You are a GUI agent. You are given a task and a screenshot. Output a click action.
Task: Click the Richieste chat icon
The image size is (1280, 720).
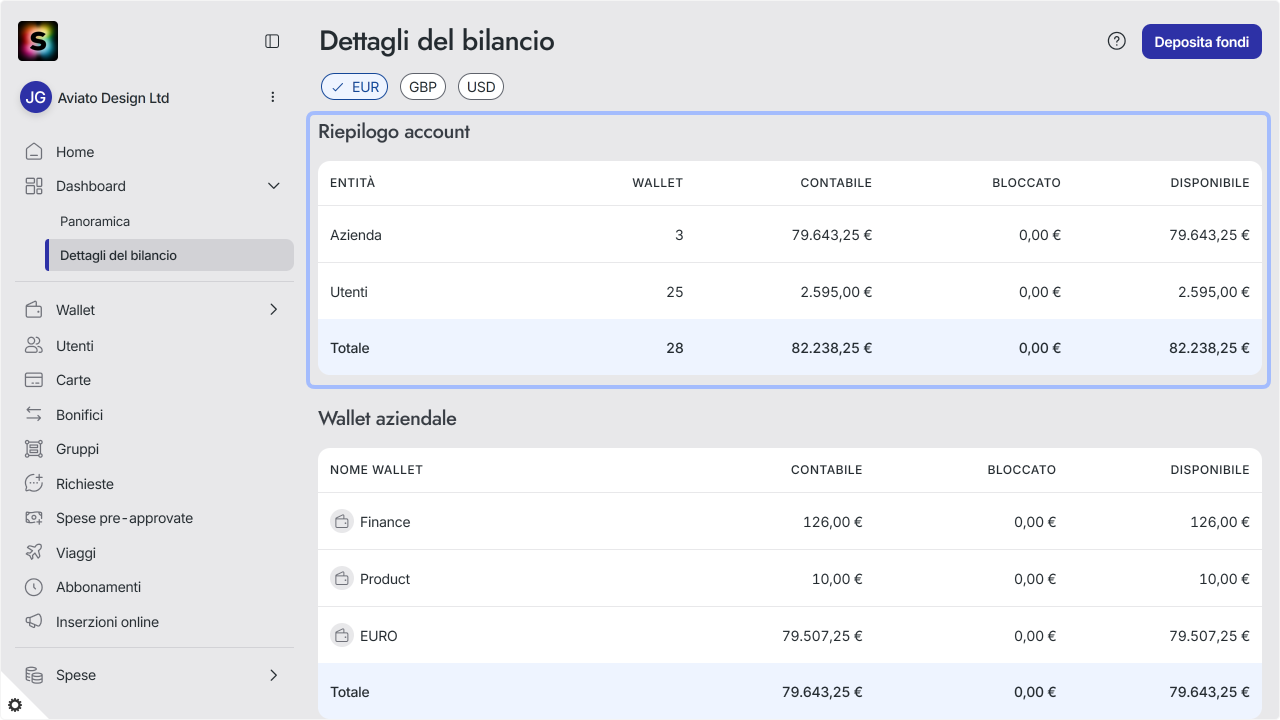[34, 483]
